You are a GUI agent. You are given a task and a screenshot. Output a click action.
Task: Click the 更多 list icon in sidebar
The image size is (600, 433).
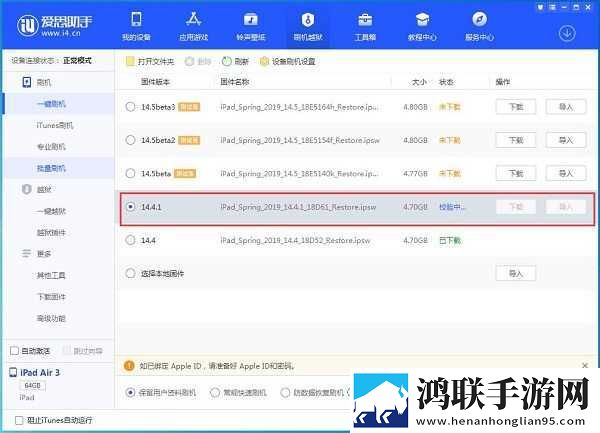click(26, 253)
